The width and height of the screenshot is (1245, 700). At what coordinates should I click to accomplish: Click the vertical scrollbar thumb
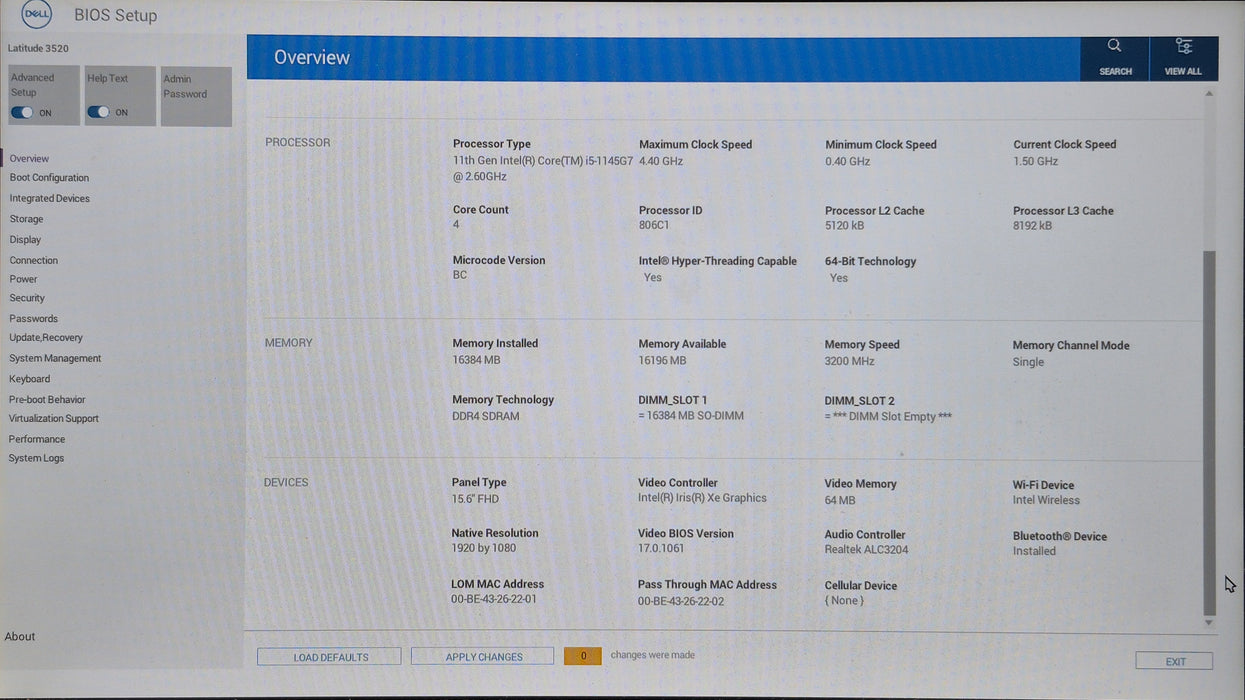1209,430
